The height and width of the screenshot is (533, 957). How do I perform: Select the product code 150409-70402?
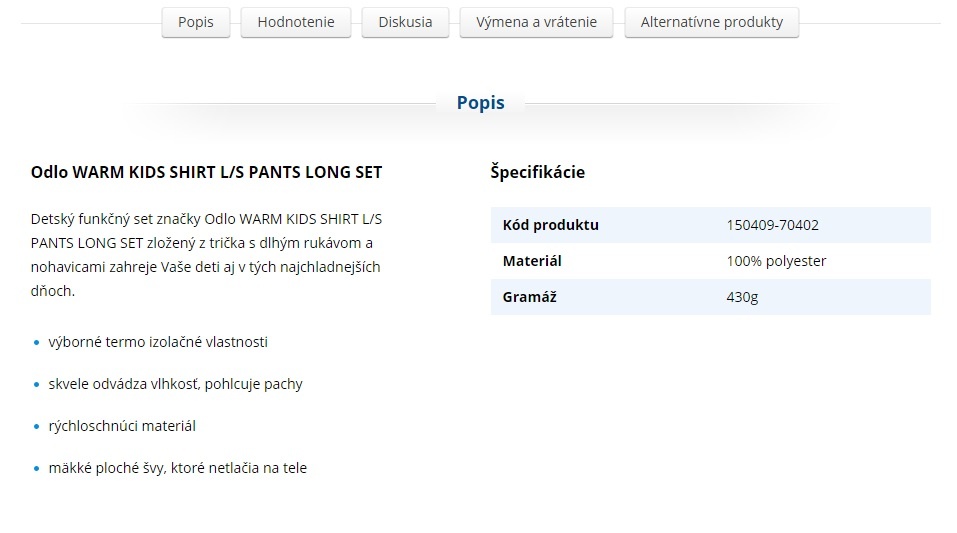[772, 225]
